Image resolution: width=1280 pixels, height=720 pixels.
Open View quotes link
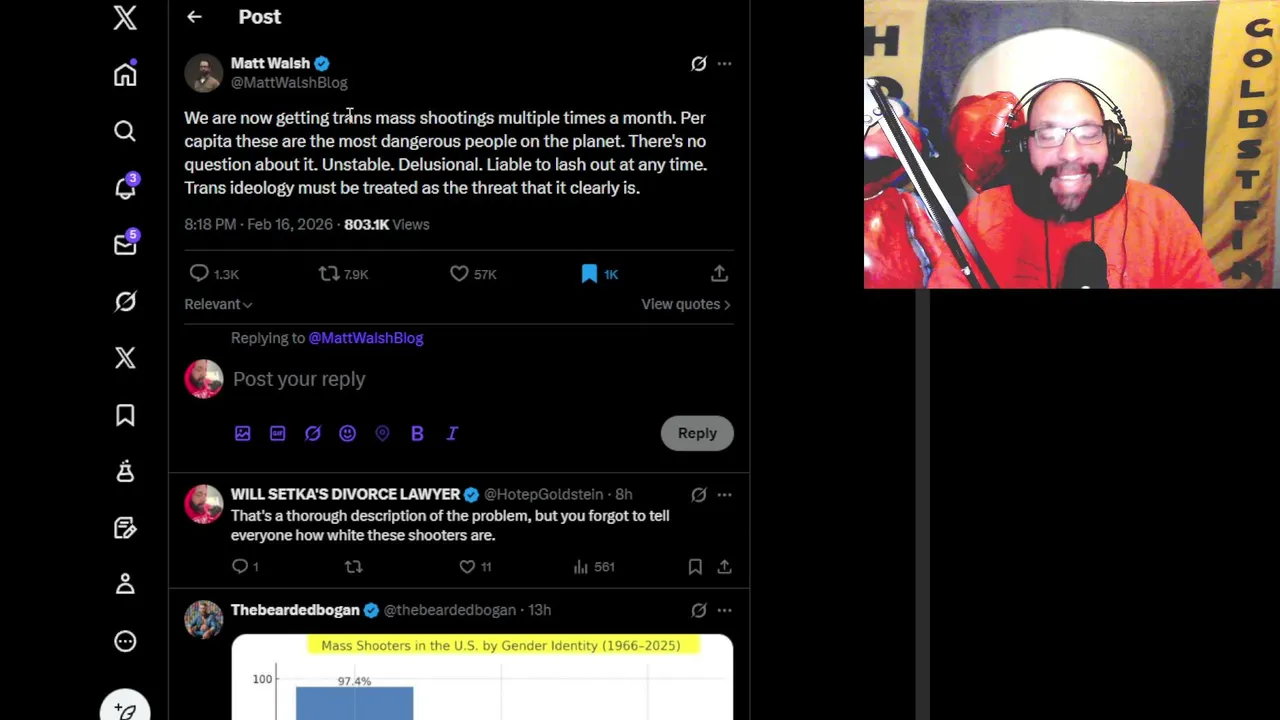(686, 304)
